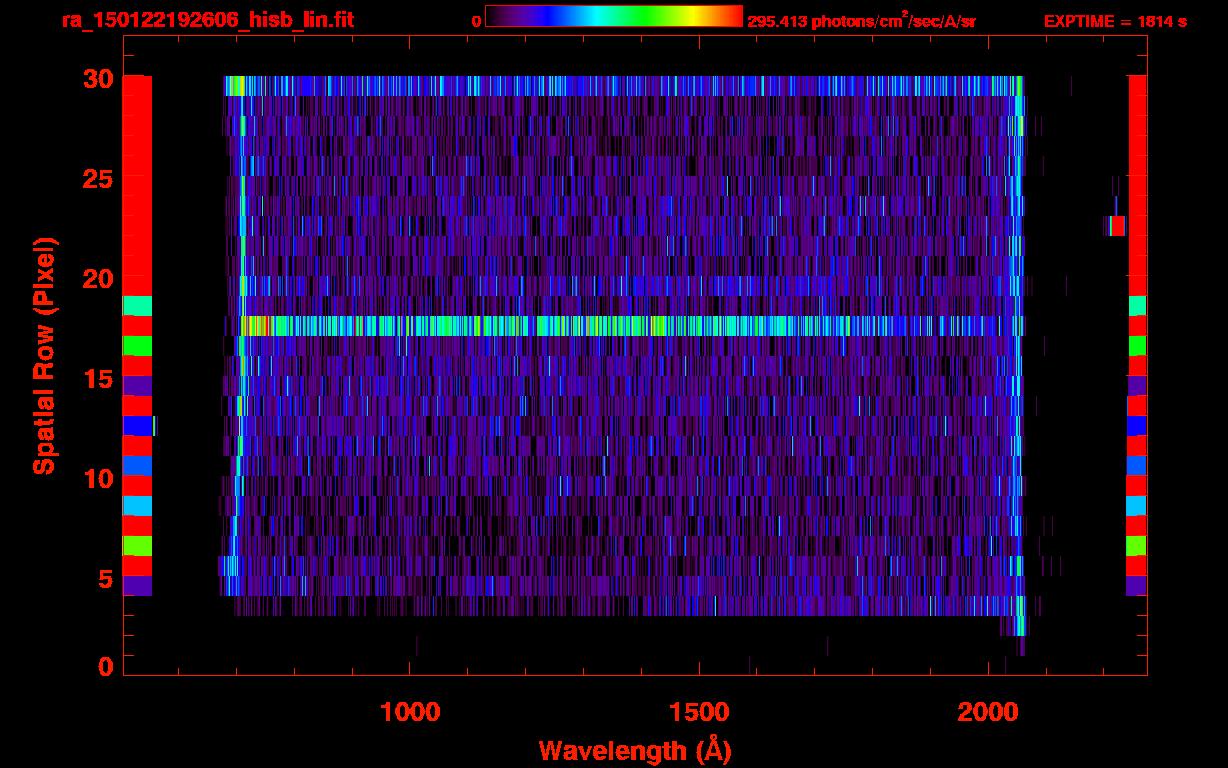Image resolution: width=1228 pixels, height=768 pixels.
Task: Click the 2000 wavelength tick label
Action: pyautogui.click(x=990, y=712)
